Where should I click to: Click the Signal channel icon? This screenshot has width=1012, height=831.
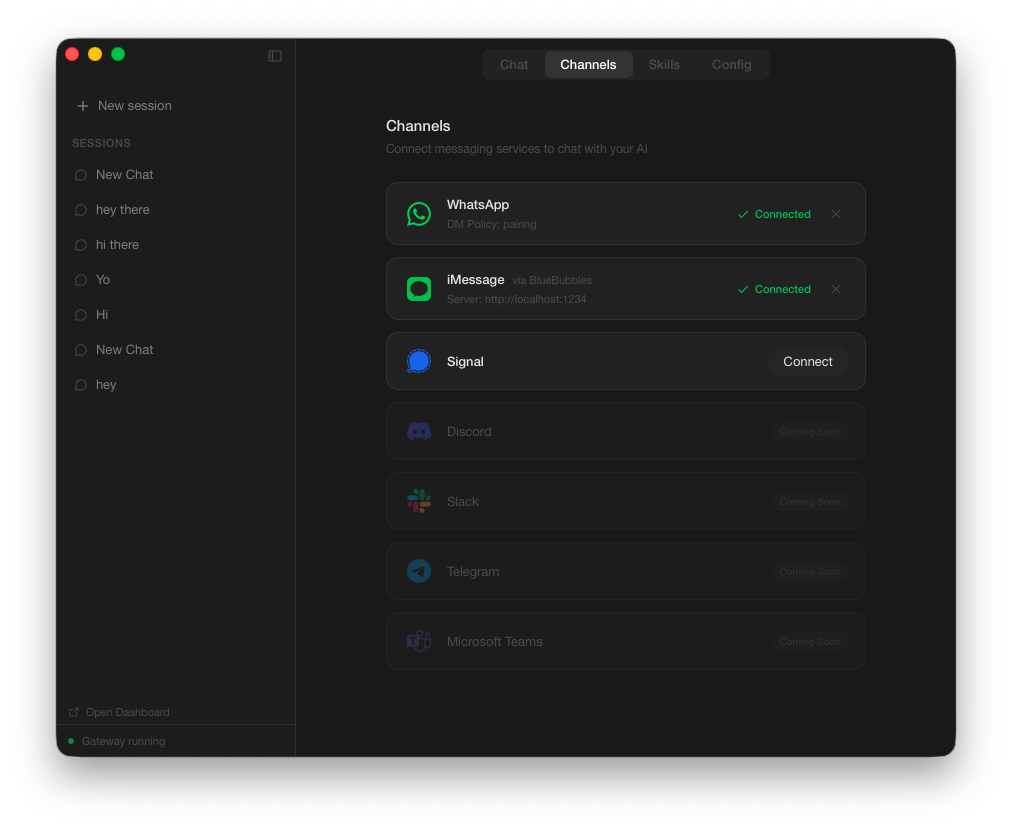[x=418, y=361]
